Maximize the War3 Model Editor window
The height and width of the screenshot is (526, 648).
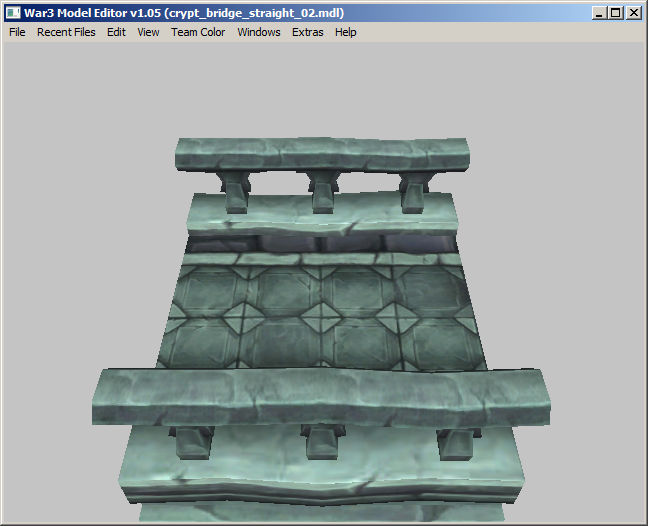615,13
